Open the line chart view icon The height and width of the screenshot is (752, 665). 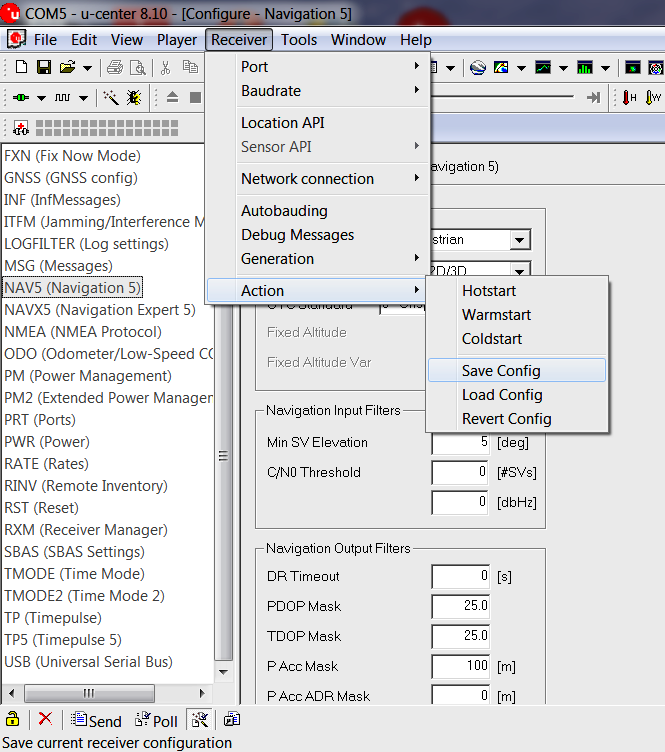click(543, 68)
